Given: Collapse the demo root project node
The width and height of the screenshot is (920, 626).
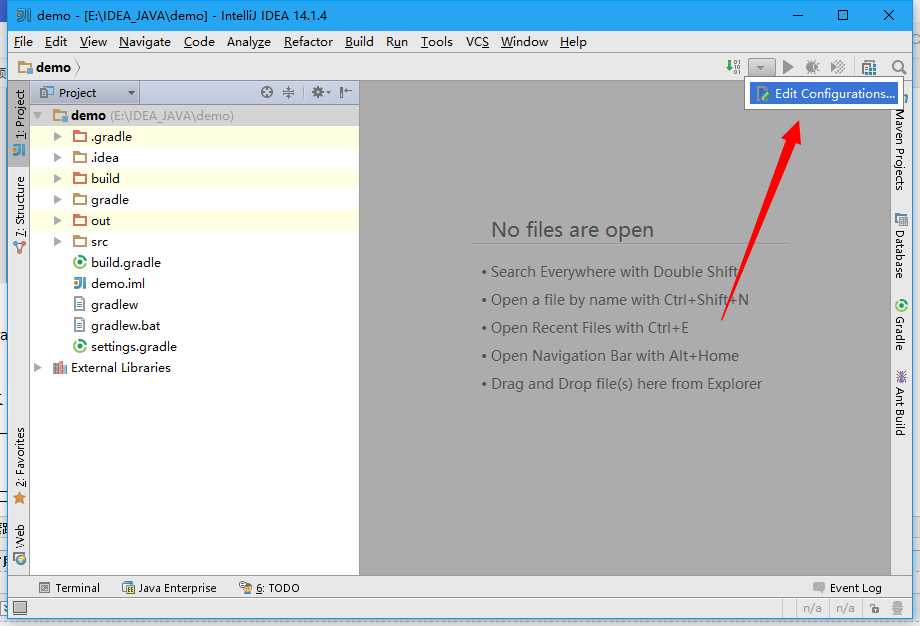Looking at the screenshot, I should pos(38,116).
